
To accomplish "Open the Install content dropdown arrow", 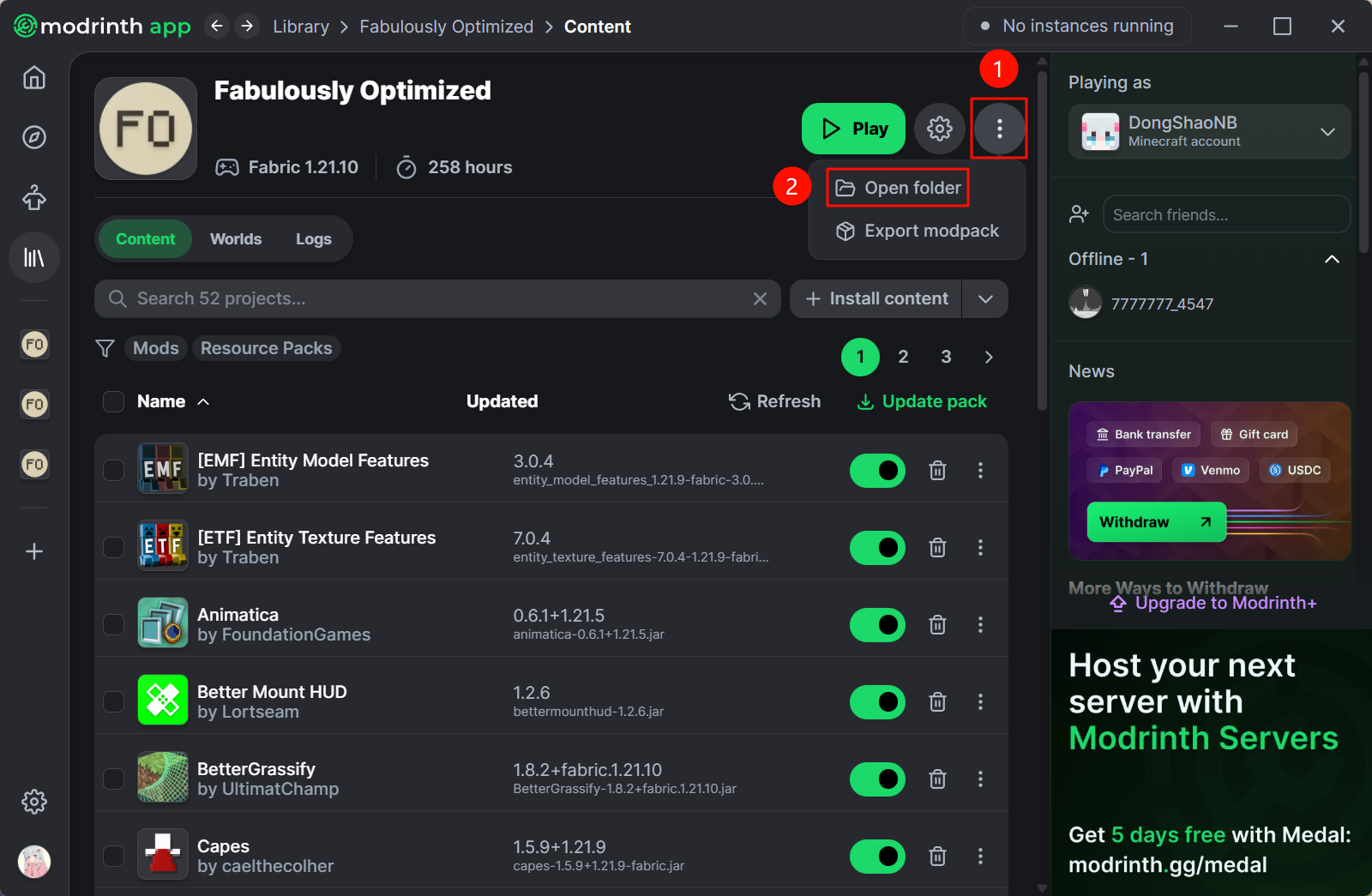I will (985, 299).
